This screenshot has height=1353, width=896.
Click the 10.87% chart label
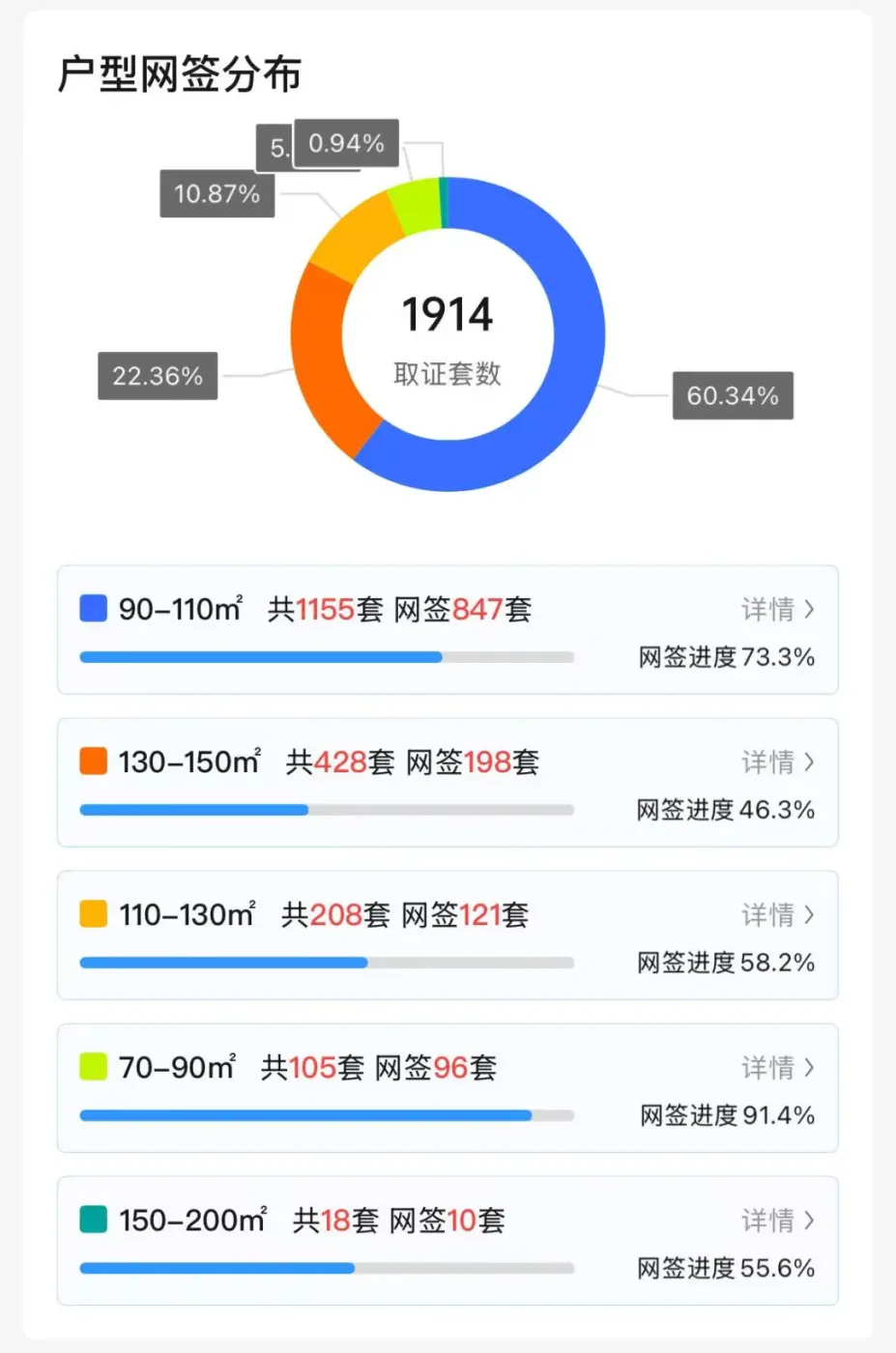click(x=217, y=194)
